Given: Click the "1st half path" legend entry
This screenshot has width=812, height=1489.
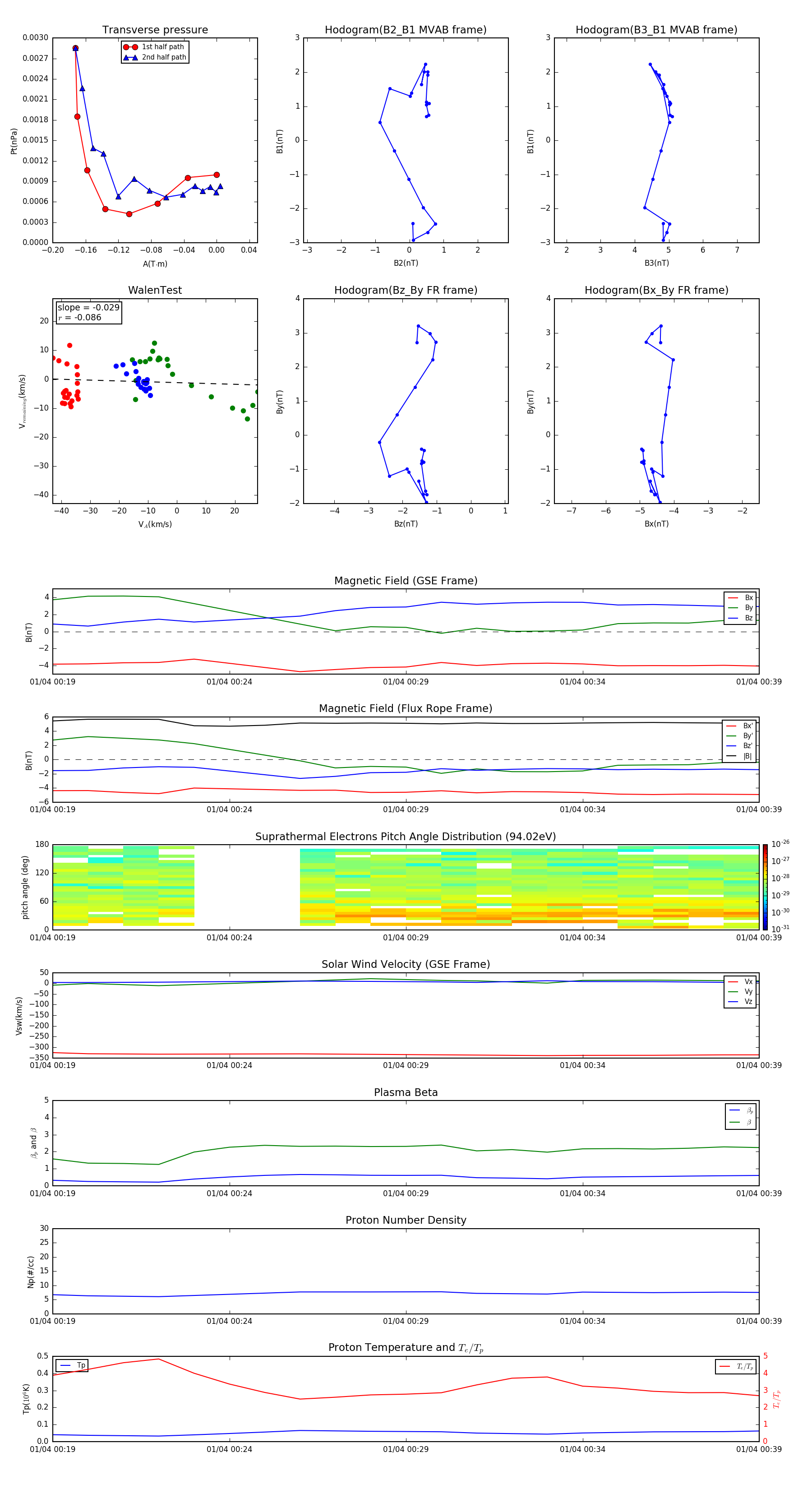Looking at the screenshot, I should click(x=154, y=47).
